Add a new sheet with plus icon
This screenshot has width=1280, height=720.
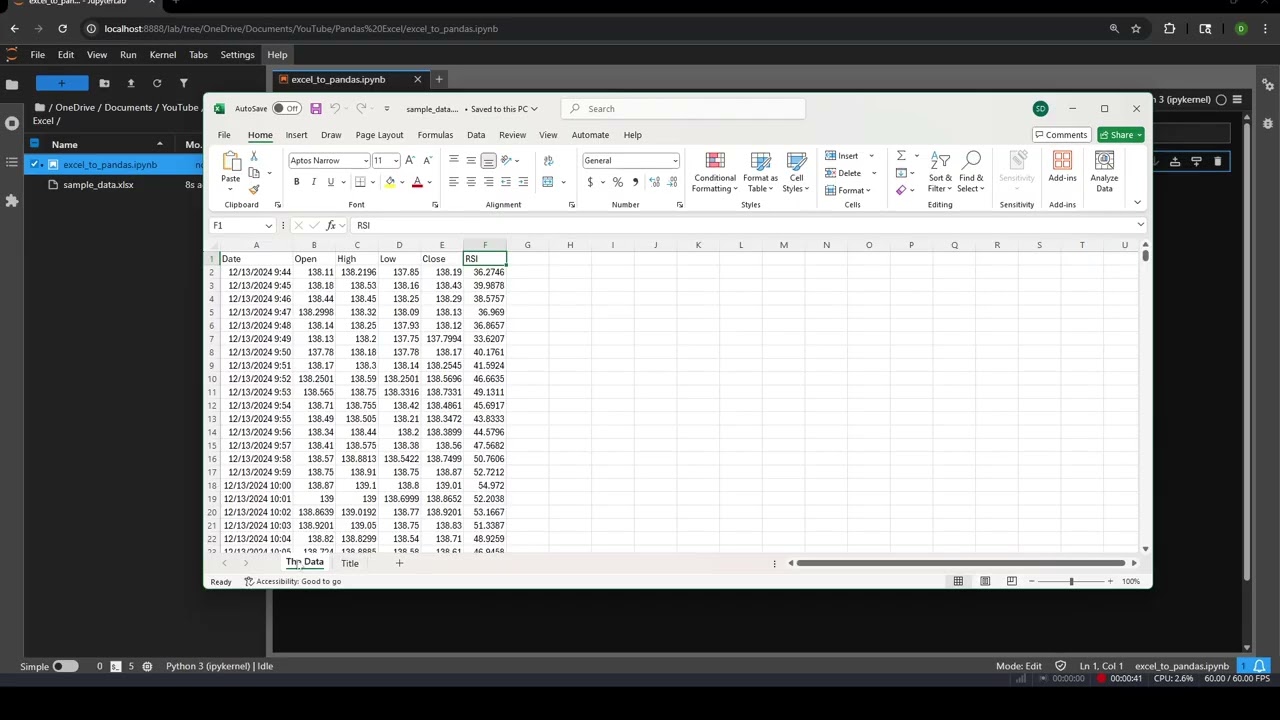tap(399, 563)
